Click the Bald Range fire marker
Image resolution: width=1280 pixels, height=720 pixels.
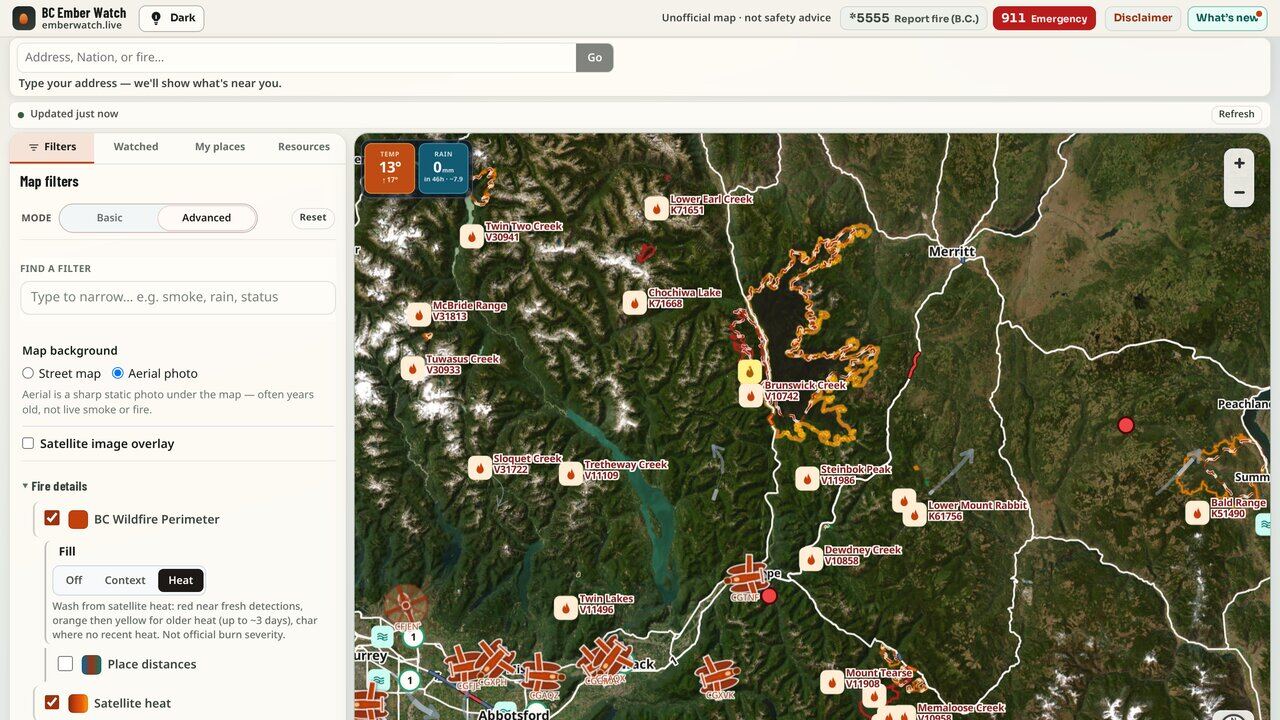pyautogui.click(x=1197, y=513)
